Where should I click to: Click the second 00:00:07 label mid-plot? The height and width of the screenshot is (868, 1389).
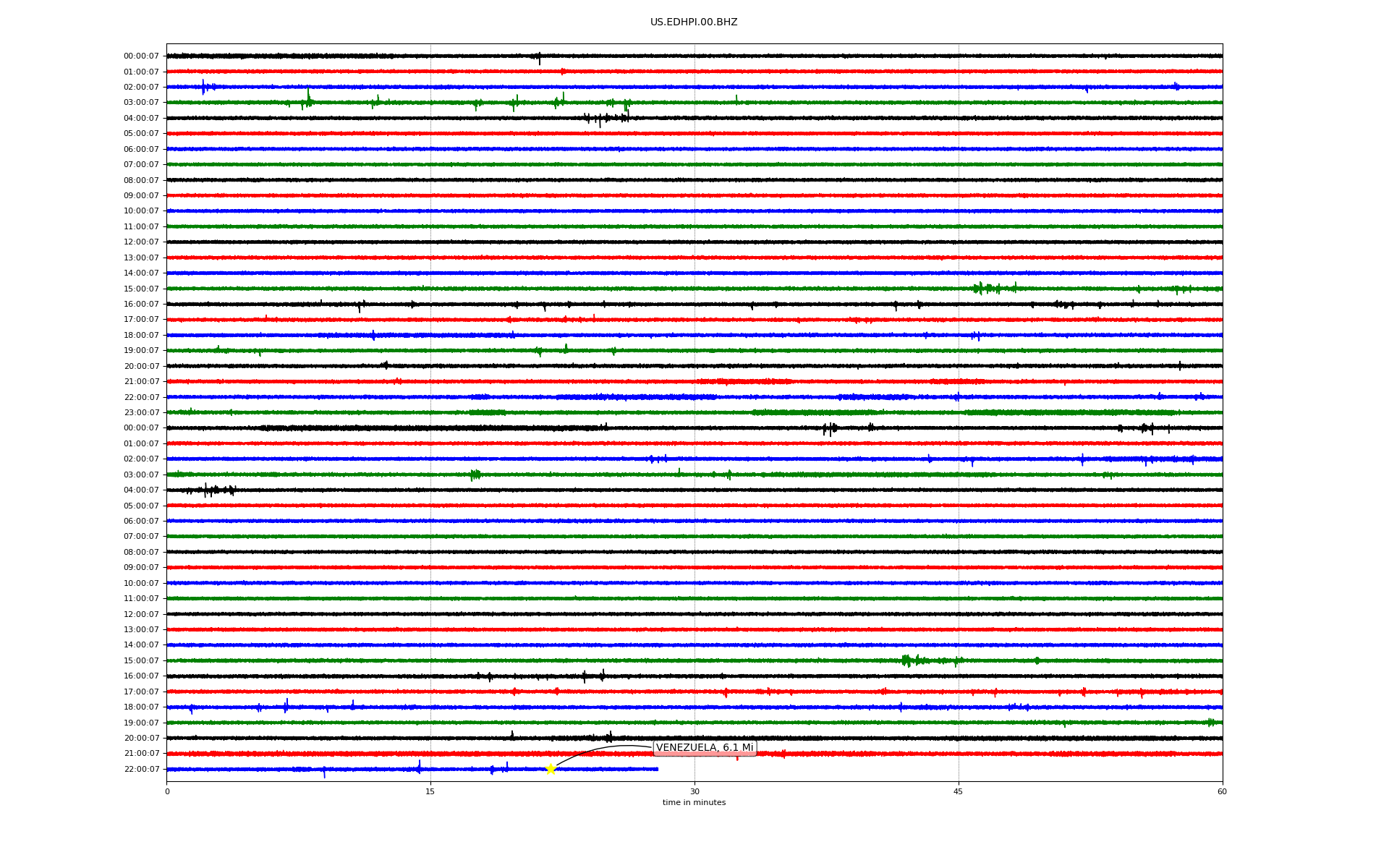pos(141,428)
